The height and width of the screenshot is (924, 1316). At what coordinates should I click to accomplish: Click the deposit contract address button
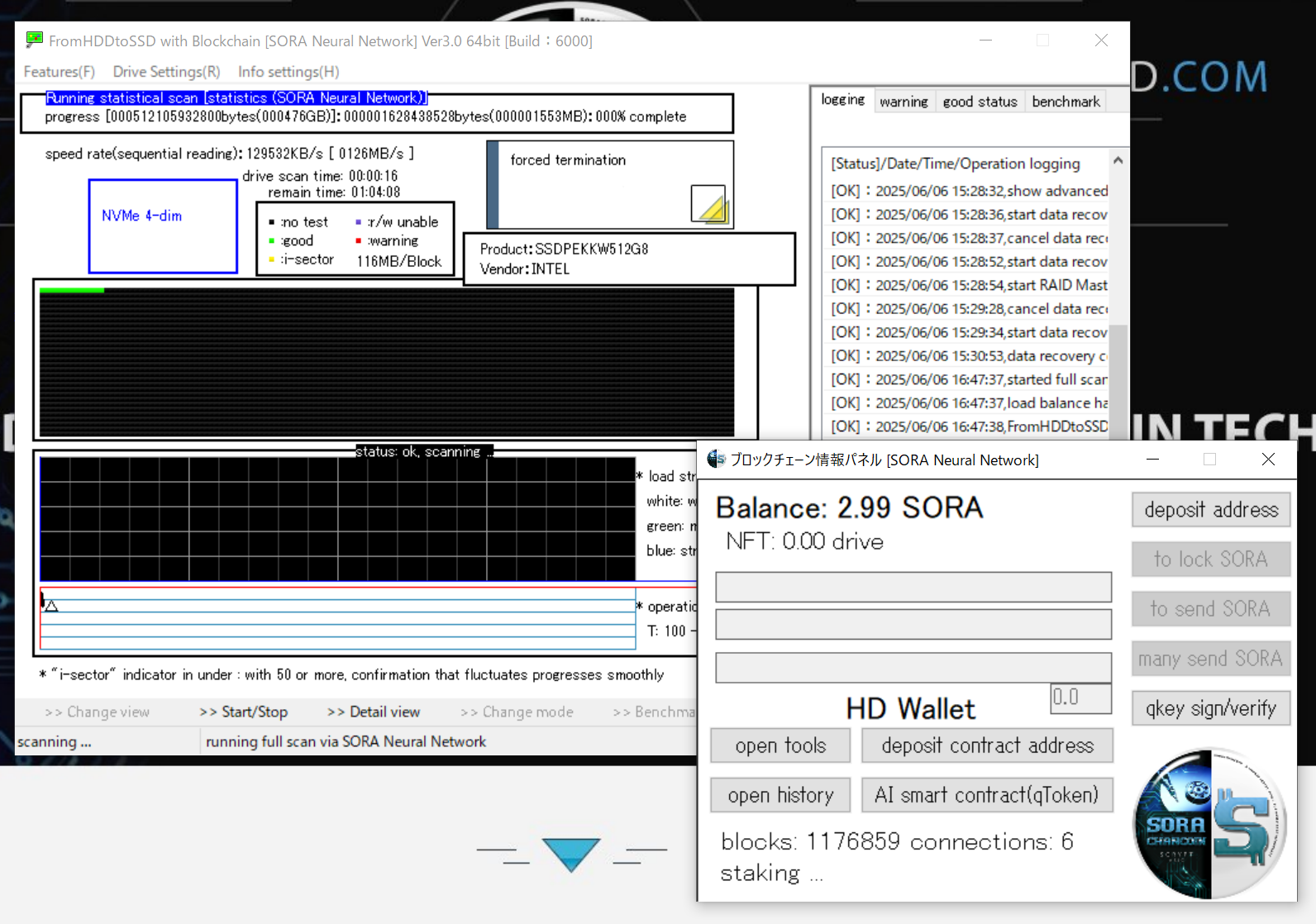(987, 745)
